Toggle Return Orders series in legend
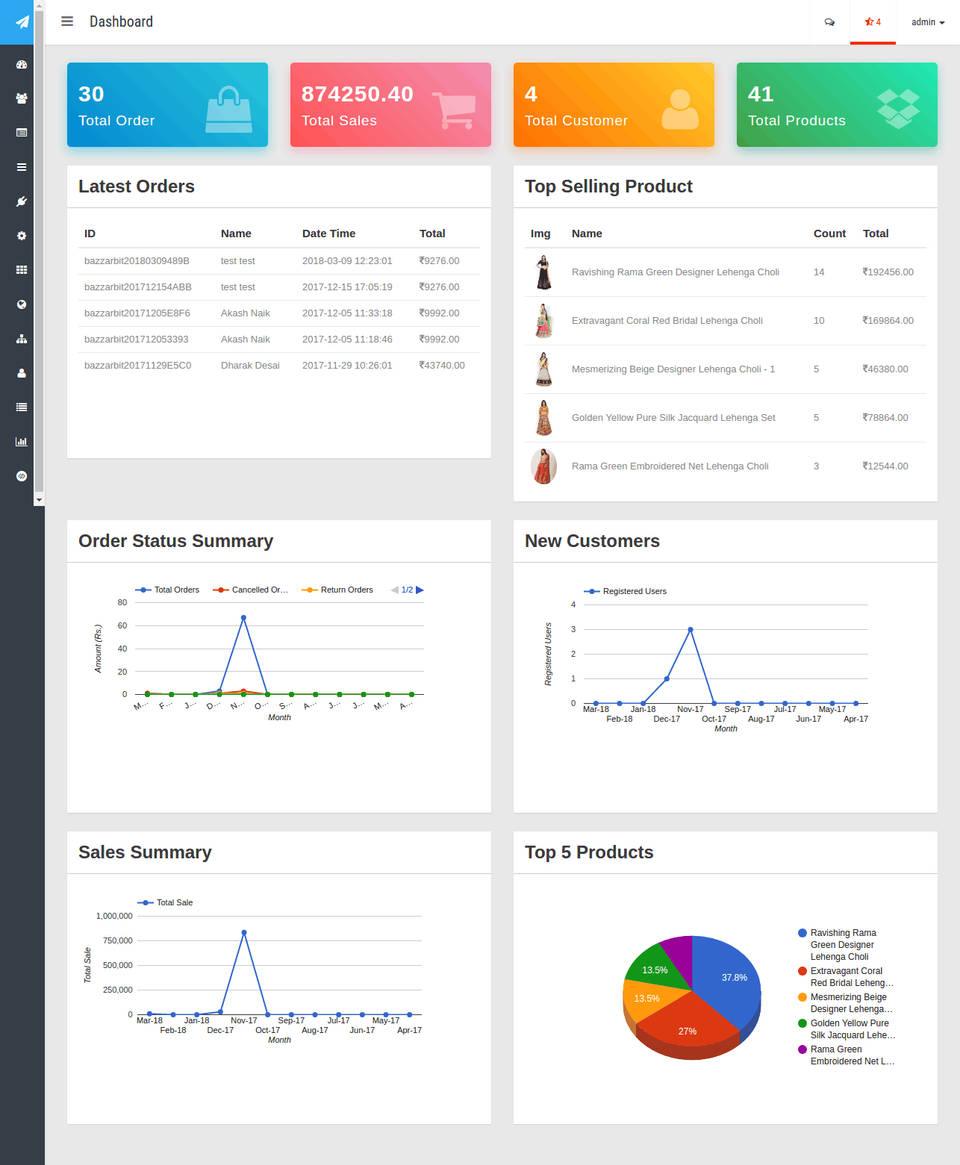960x1165 pixels. [337, 590]
